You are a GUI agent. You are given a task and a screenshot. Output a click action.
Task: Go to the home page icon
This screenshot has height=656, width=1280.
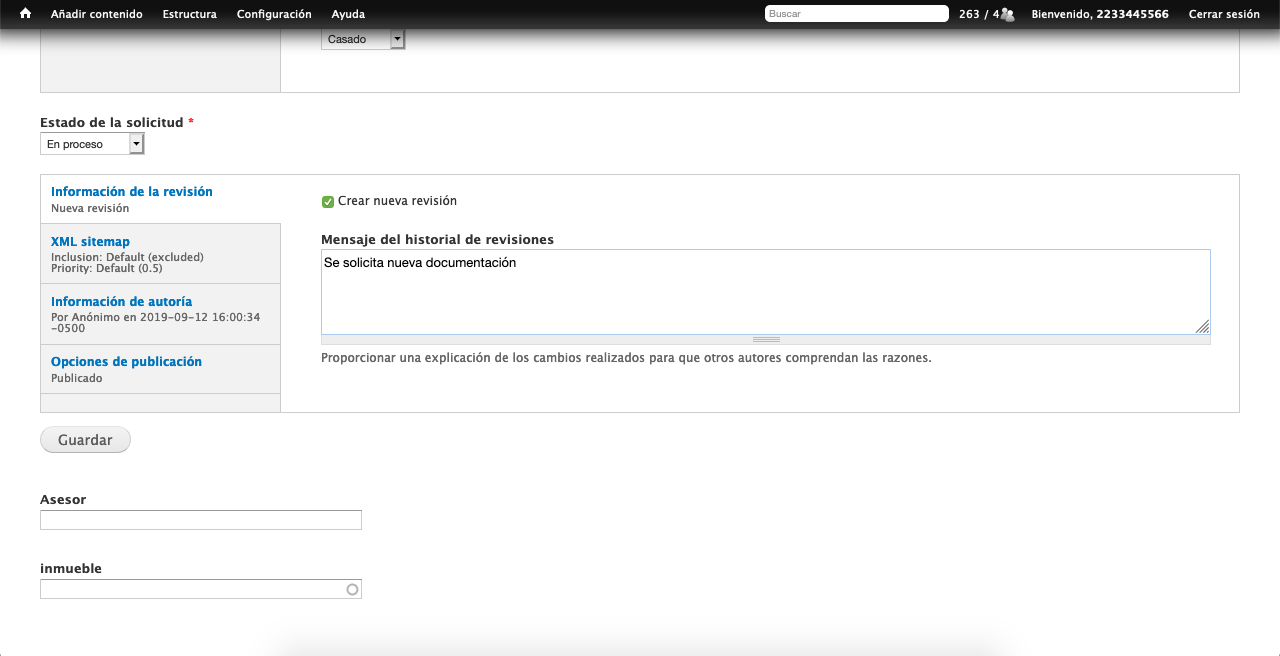[26, 14]
